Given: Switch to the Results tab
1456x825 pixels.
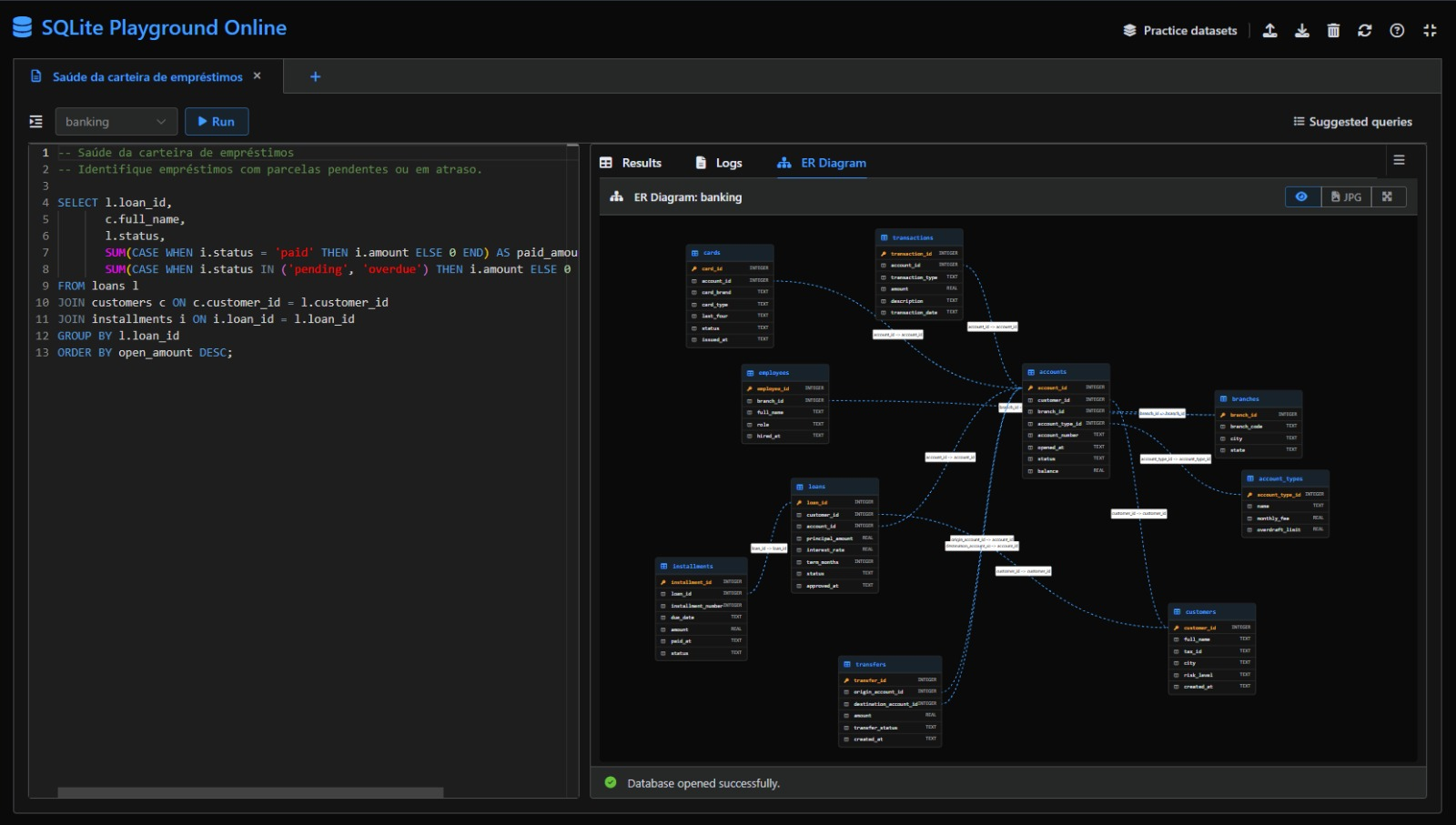Looking at the screenshot, I should click(x=631, y=163).
